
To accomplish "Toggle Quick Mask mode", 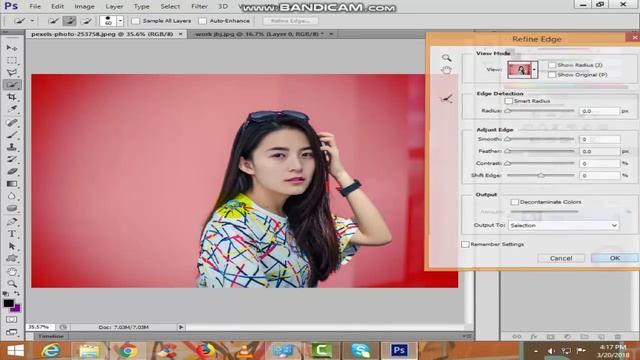I will pyautogui.click(x=12, y=320).
